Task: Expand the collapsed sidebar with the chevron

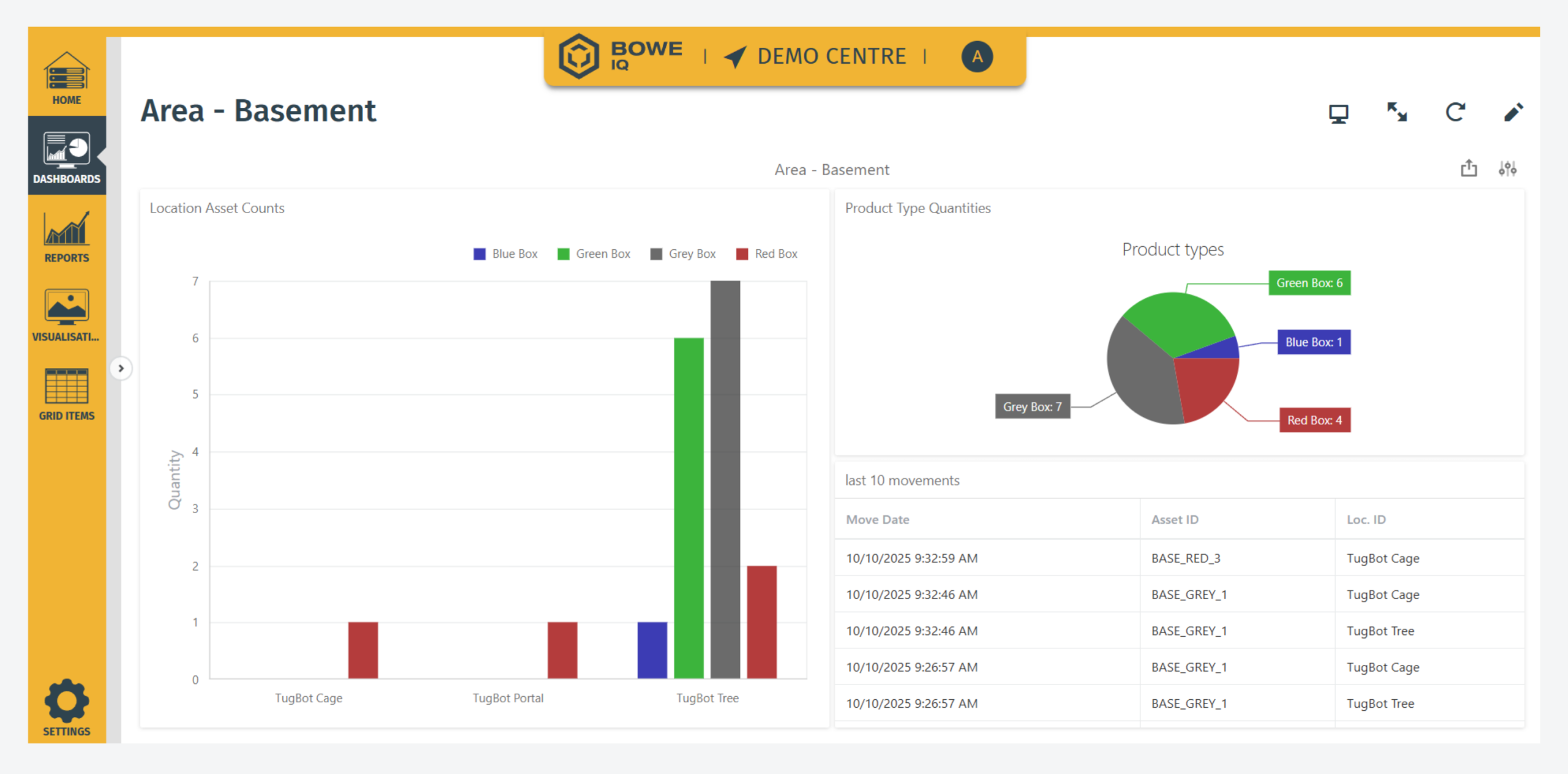Action: pos(121,369)
